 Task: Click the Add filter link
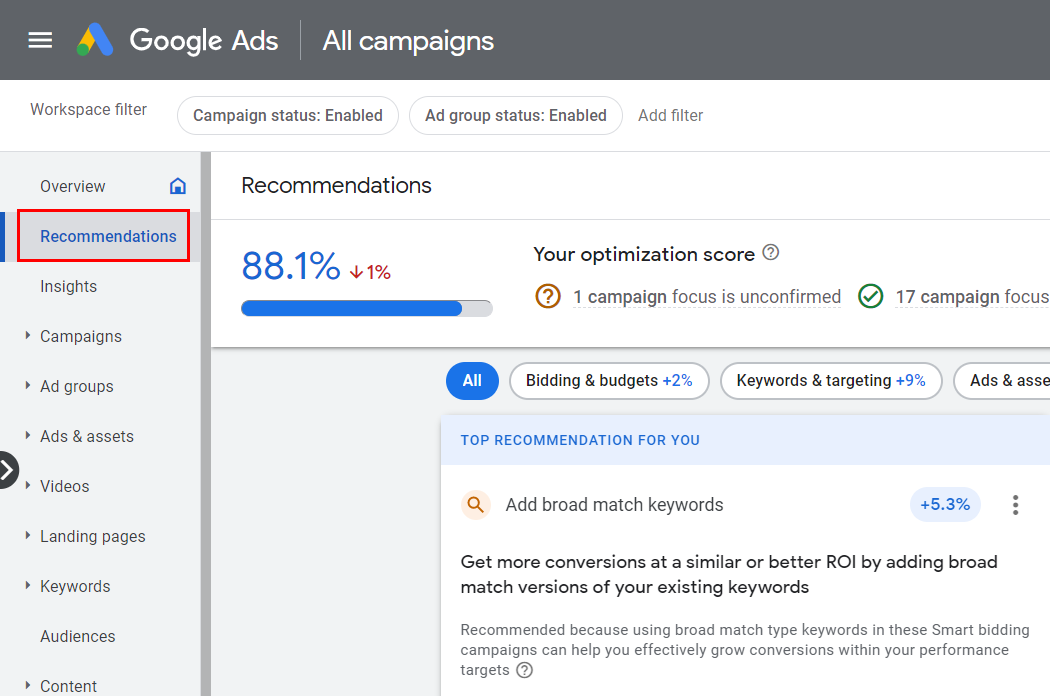670,115
